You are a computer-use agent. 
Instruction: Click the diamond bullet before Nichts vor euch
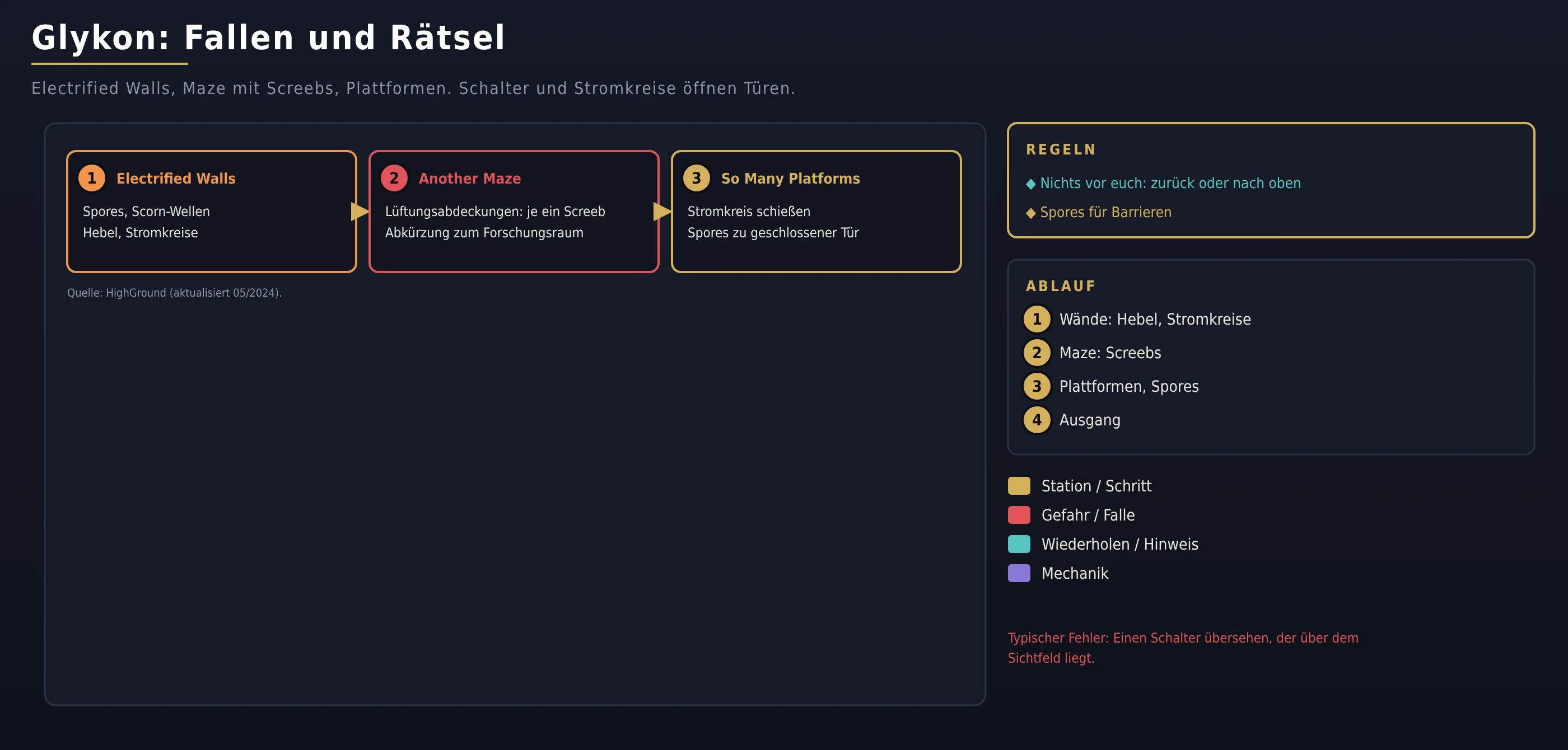point(1030,184)
